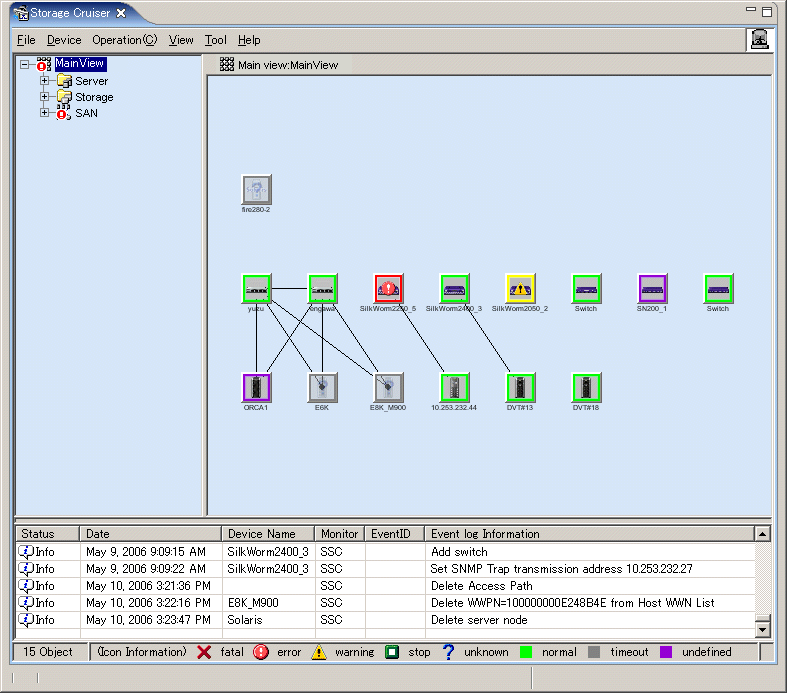Select Server in the tree

point(91,81)
